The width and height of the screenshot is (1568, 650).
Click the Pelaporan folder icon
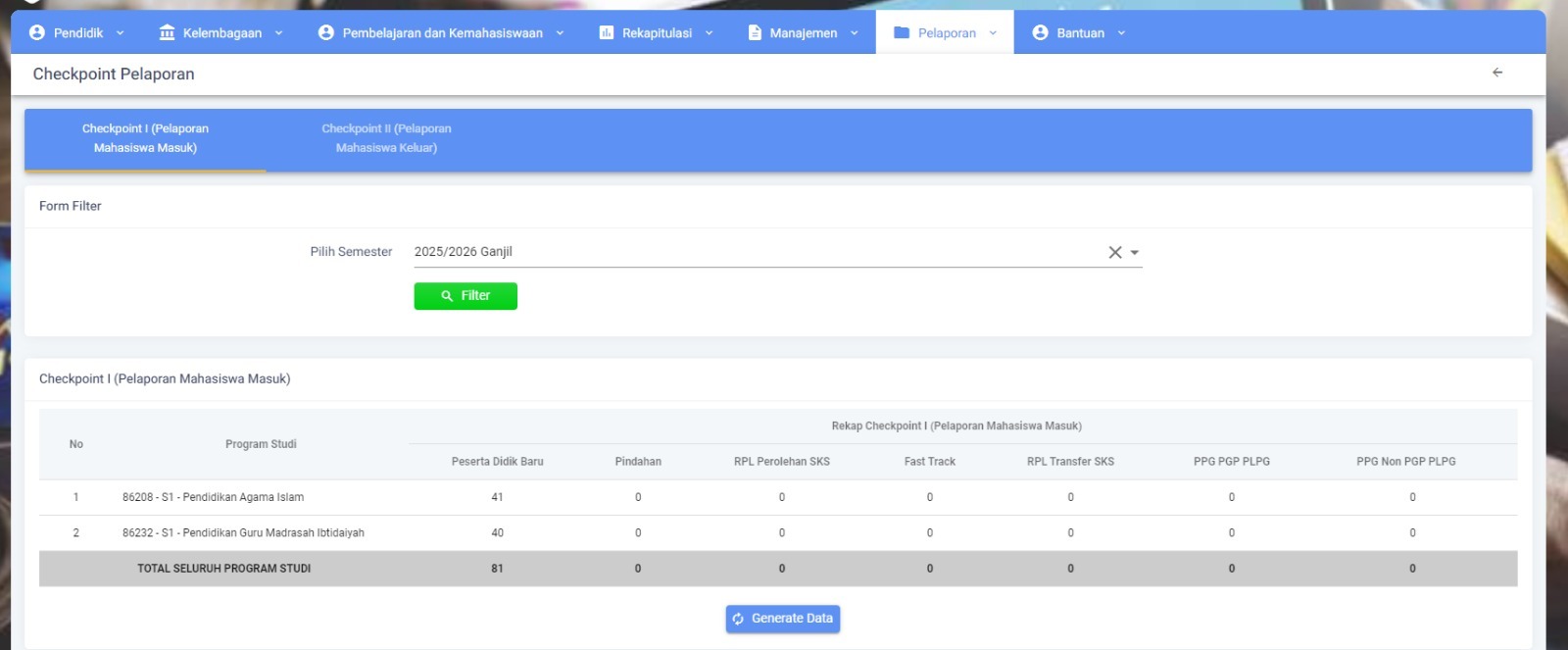pos(902,32)
